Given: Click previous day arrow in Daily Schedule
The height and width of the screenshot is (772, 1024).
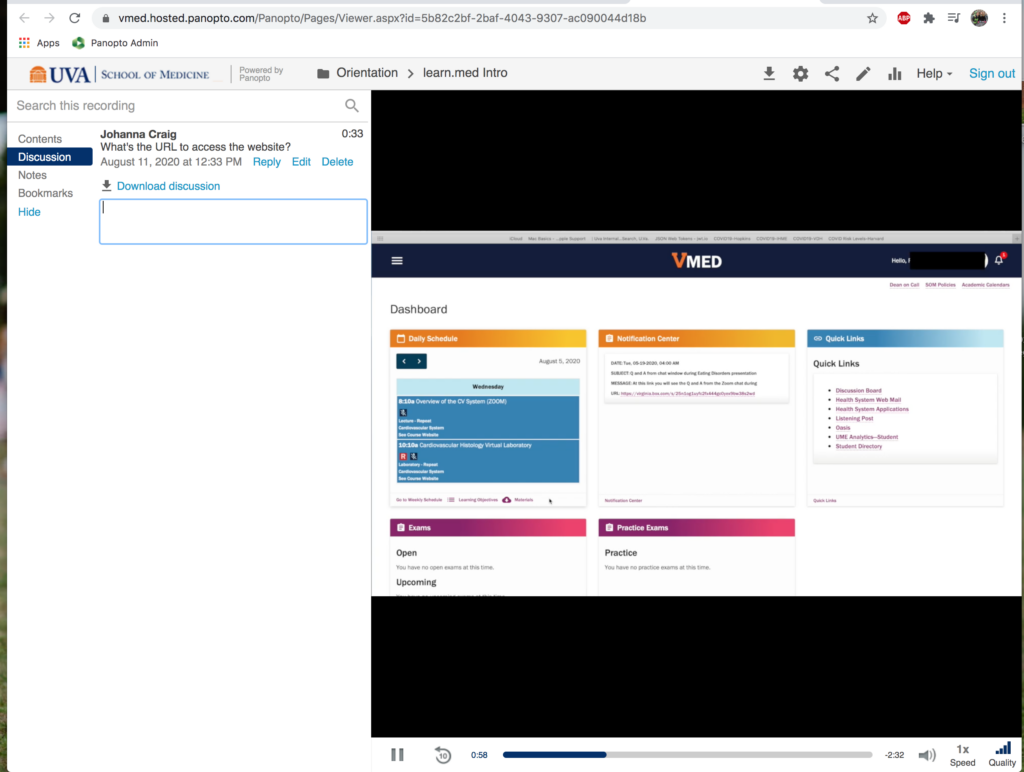Looking at the screenshot, I should tap(404, 361).
